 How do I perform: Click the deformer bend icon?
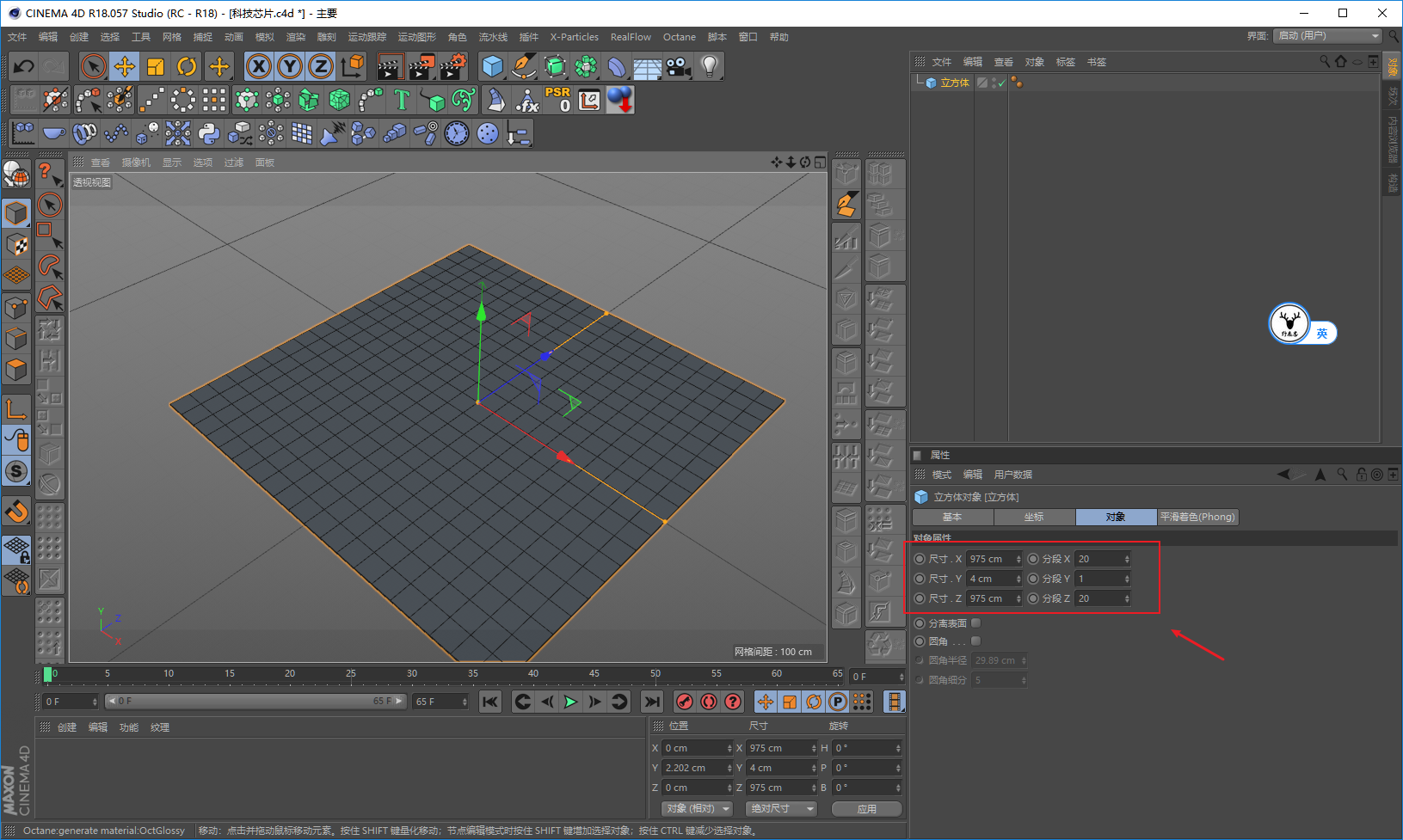(617, 66)
